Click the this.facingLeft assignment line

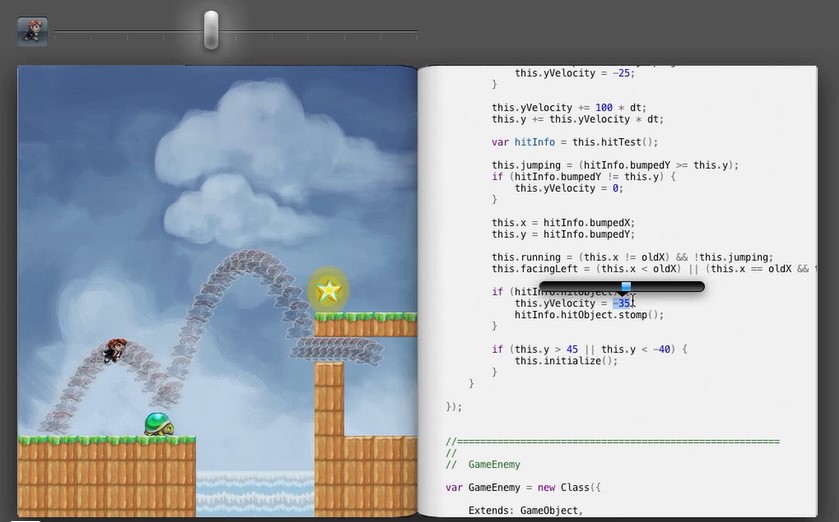(x=654, y=269)
